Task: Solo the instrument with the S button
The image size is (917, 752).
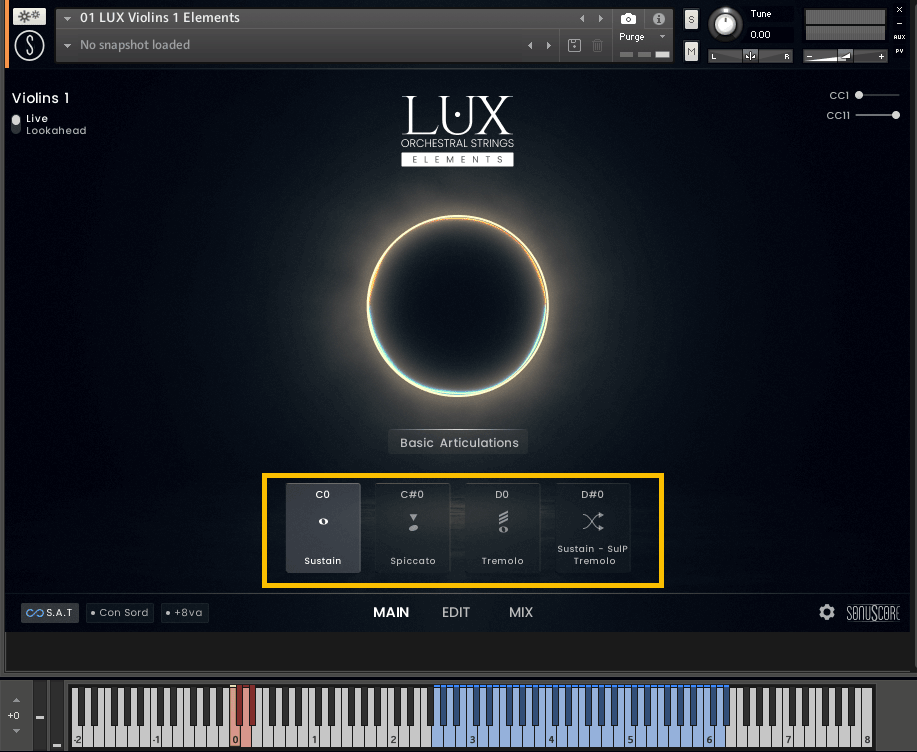Action: pos(691,19)
